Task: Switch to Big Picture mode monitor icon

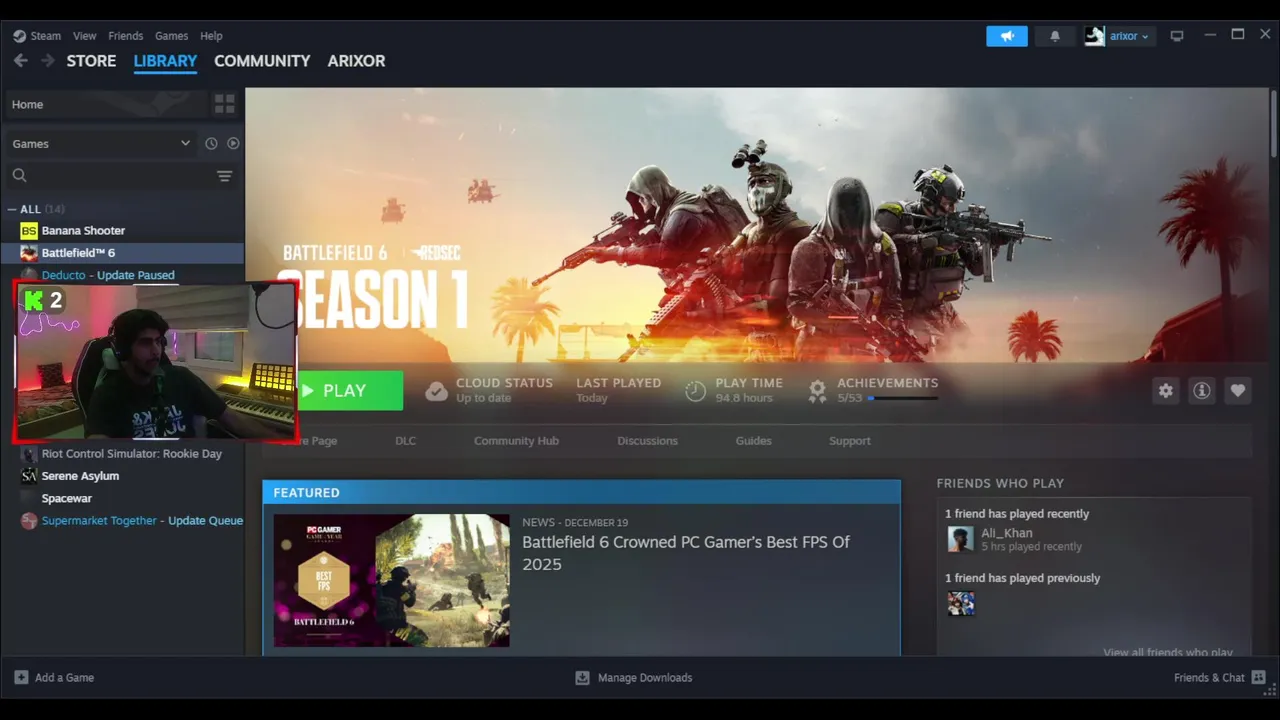Action: click(1177, 36)
